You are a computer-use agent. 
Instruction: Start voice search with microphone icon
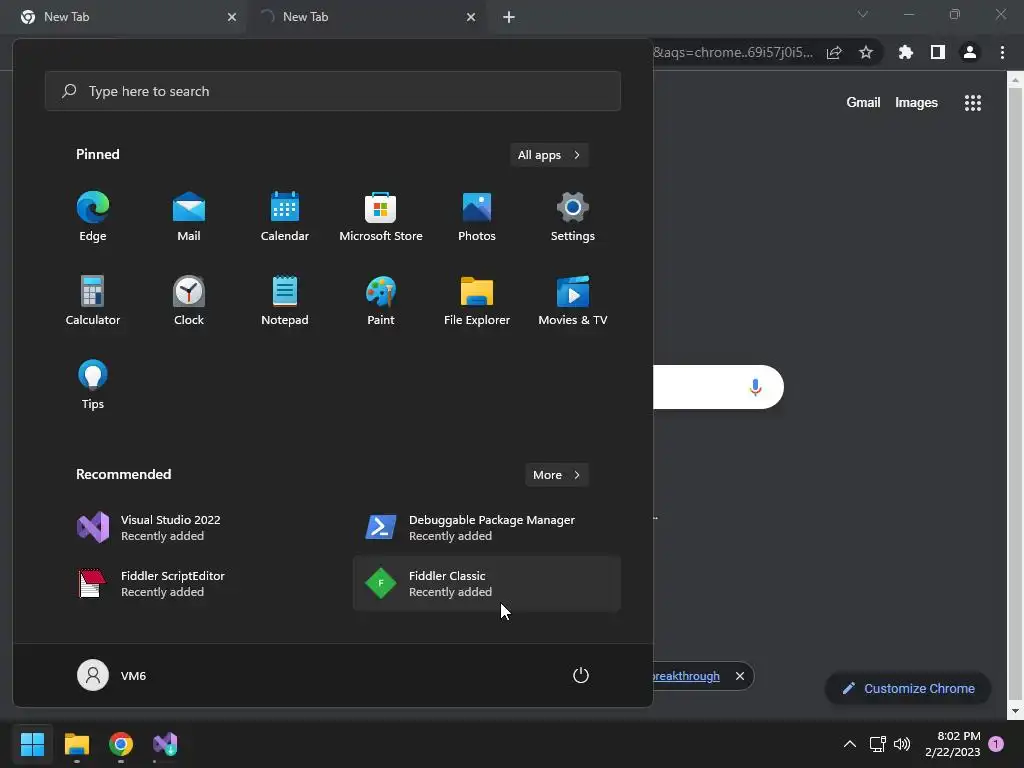tap(756, 387)
